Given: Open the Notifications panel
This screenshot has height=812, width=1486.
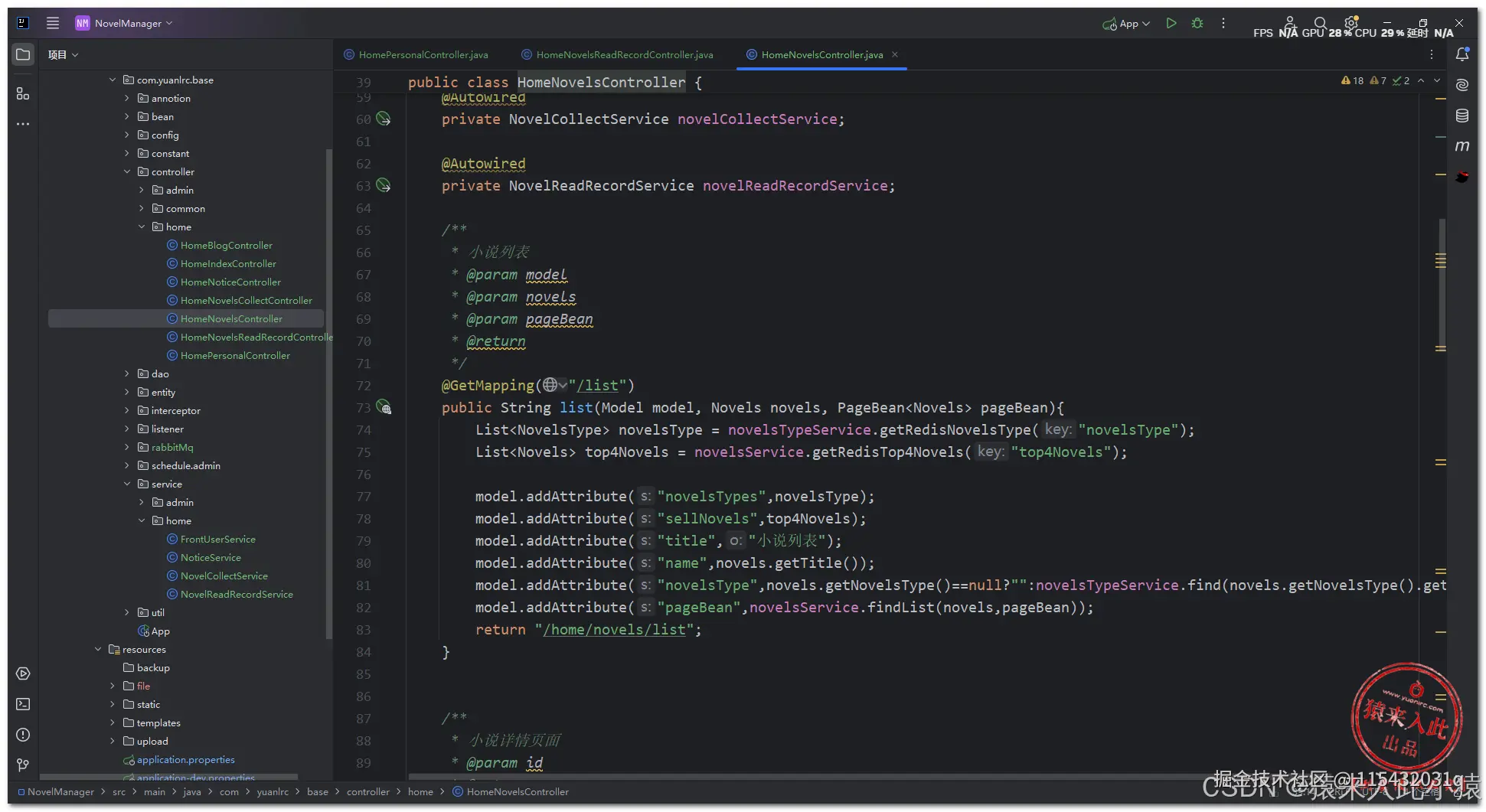Looking at the screenshot, I should (1462, 54).
